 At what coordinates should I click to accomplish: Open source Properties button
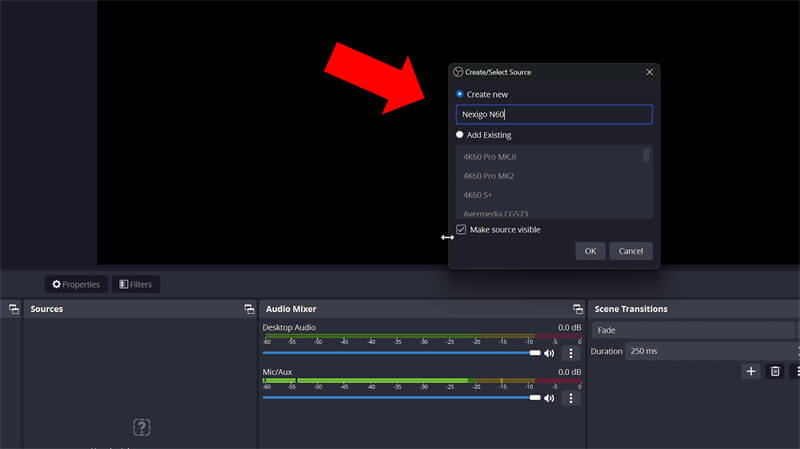point(76,284)
